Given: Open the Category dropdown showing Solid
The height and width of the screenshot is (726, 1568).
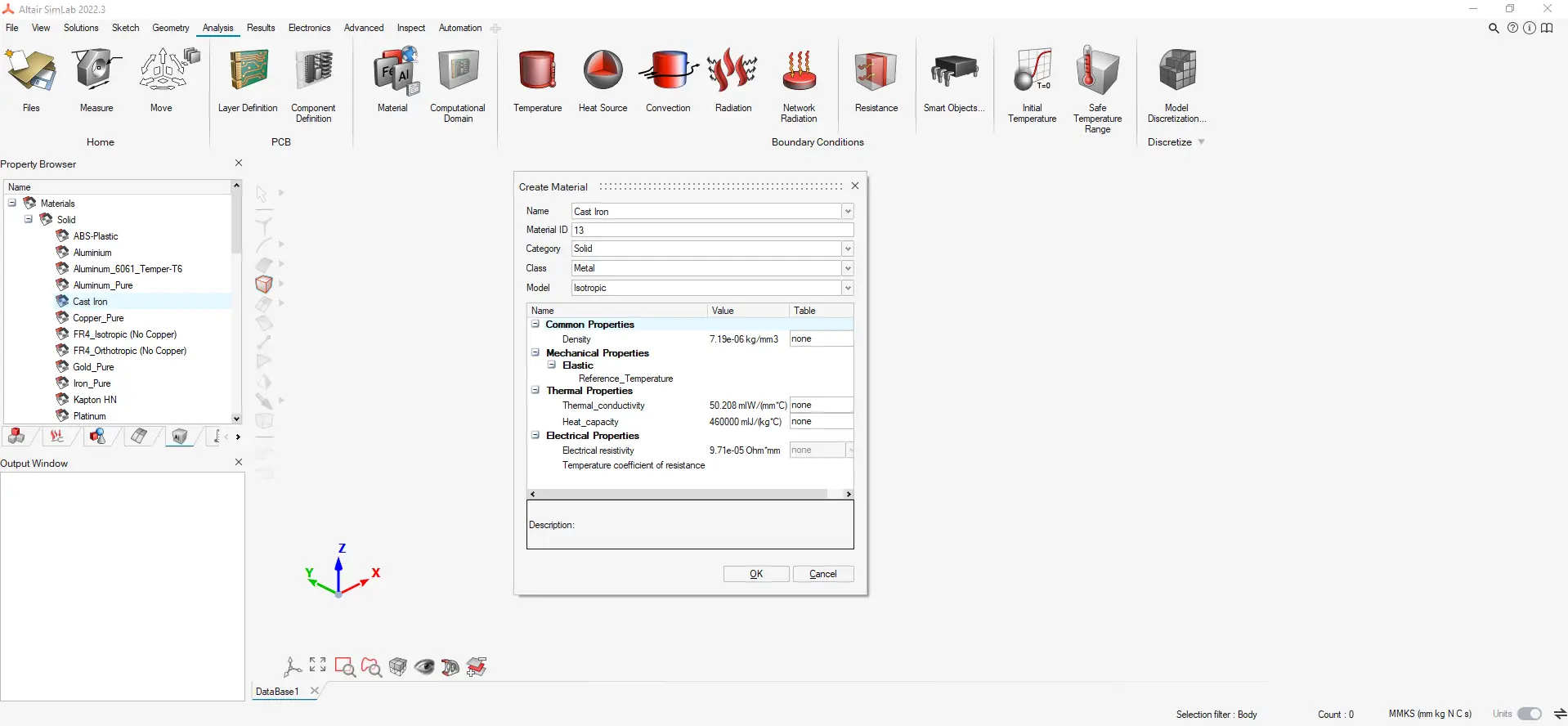Looking at the screenshot, I should (848, 249).
